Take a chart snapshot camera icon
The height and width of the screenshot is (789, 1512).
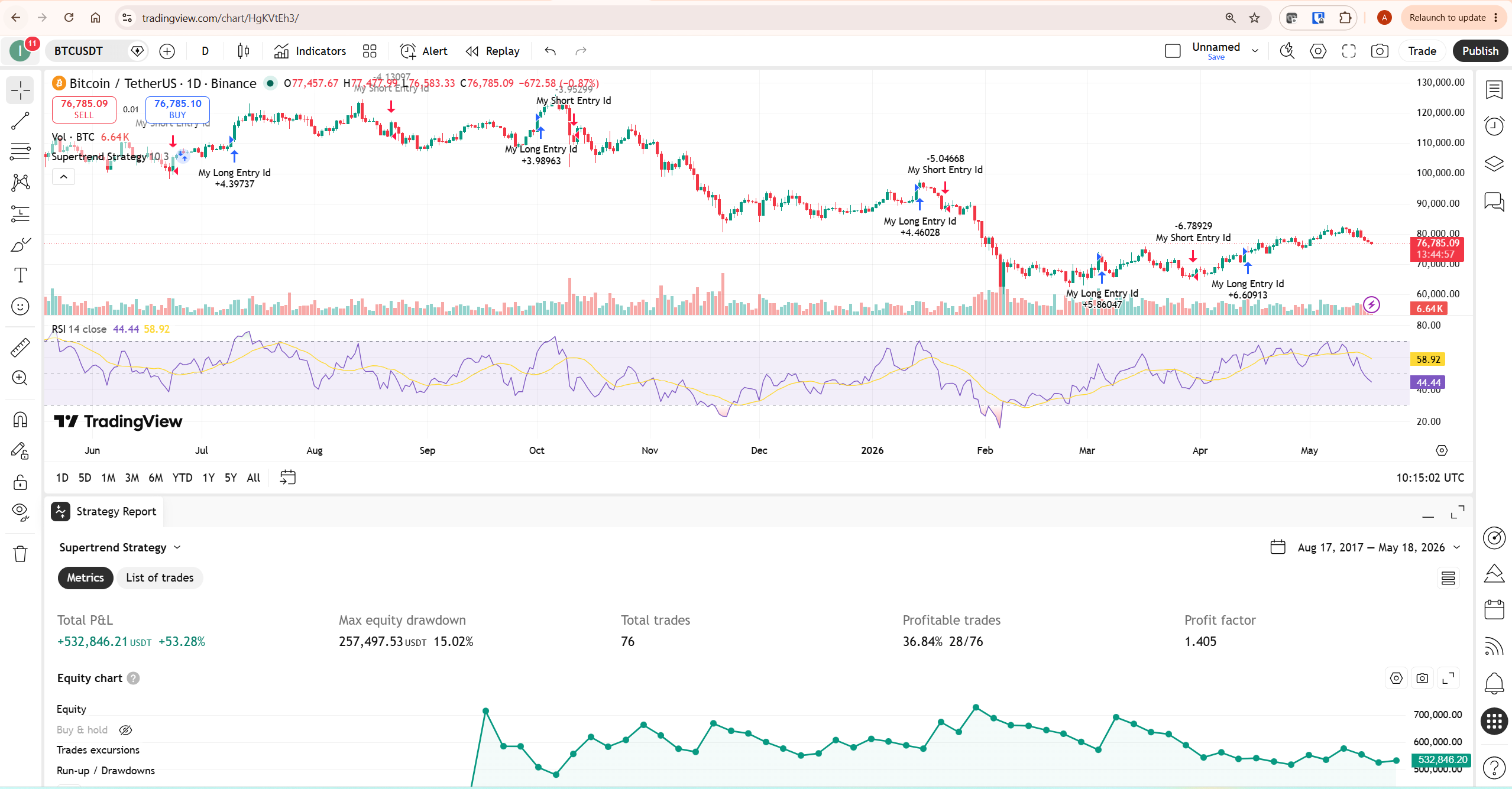click(x=1380, y=51)
